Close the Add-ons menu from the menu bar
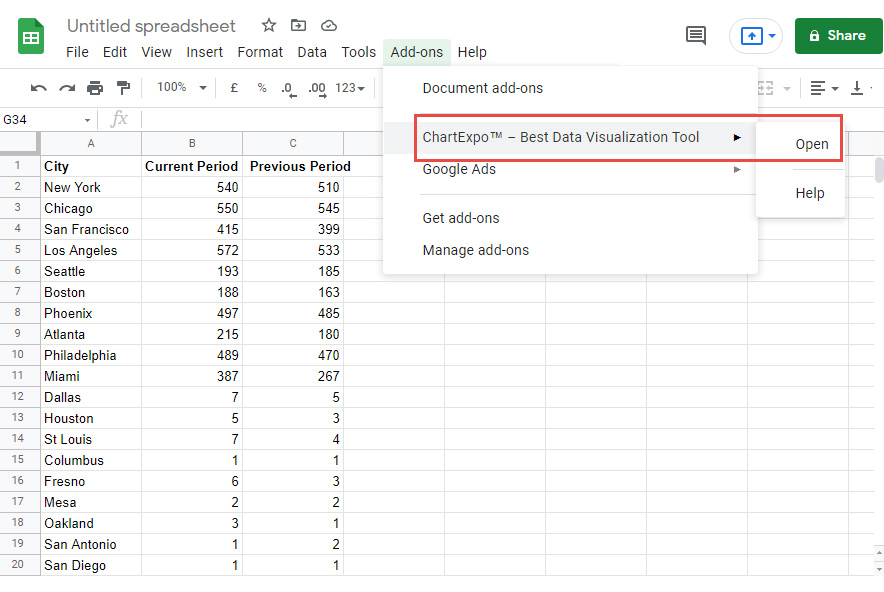This screenshot has width=884, height=592. pyautogui.click(x=417, y=52)
